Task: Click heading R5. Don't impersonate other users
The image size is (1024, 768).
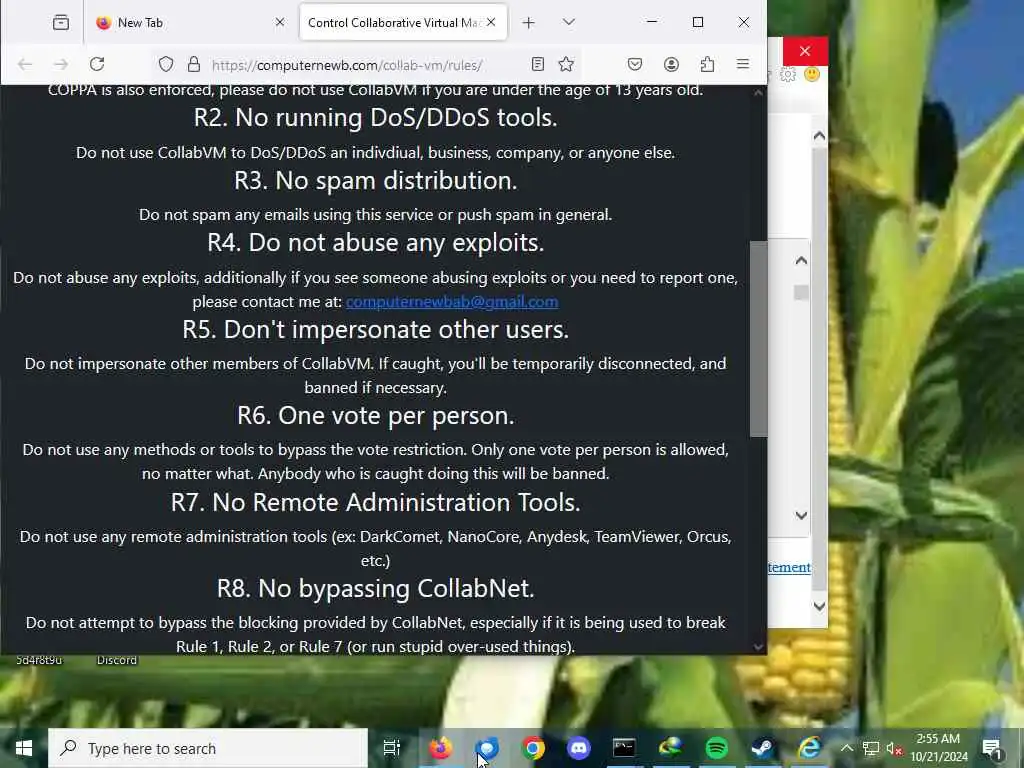Action: pos(376,329)
